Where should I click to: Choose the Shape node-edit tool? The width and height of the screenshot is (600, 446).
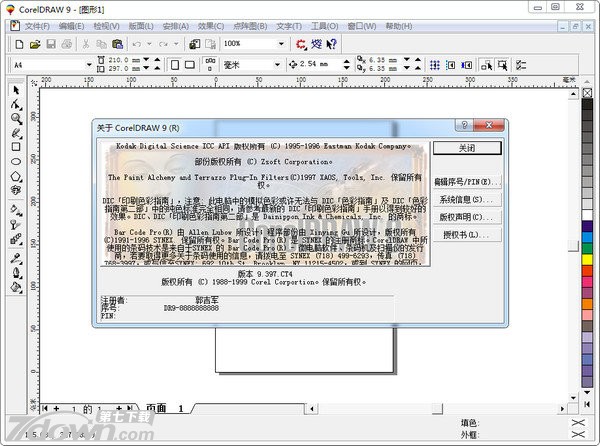point(16,104)
